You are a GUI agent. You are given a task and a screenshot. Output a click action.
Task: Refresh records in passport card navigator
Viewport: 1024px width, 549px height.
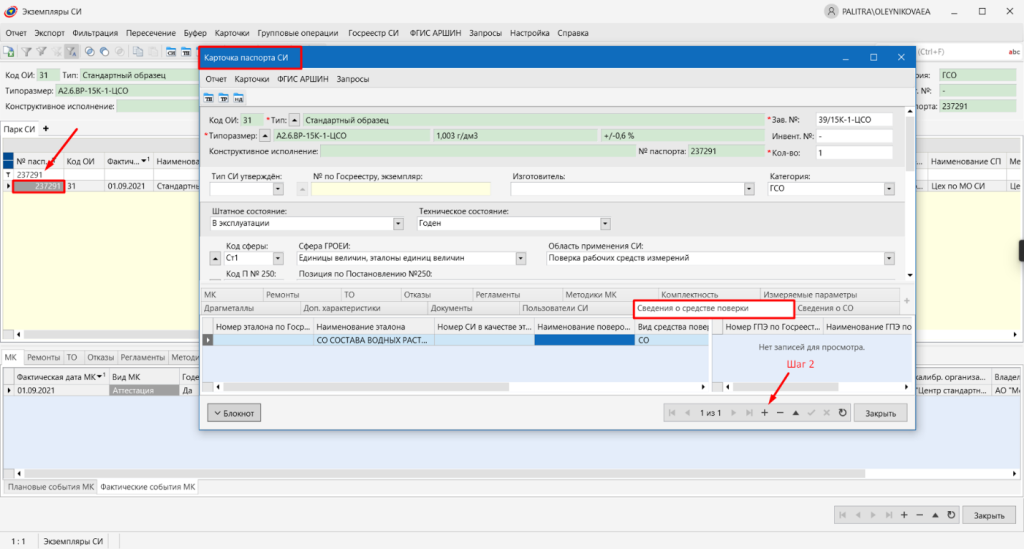(842, 413)
